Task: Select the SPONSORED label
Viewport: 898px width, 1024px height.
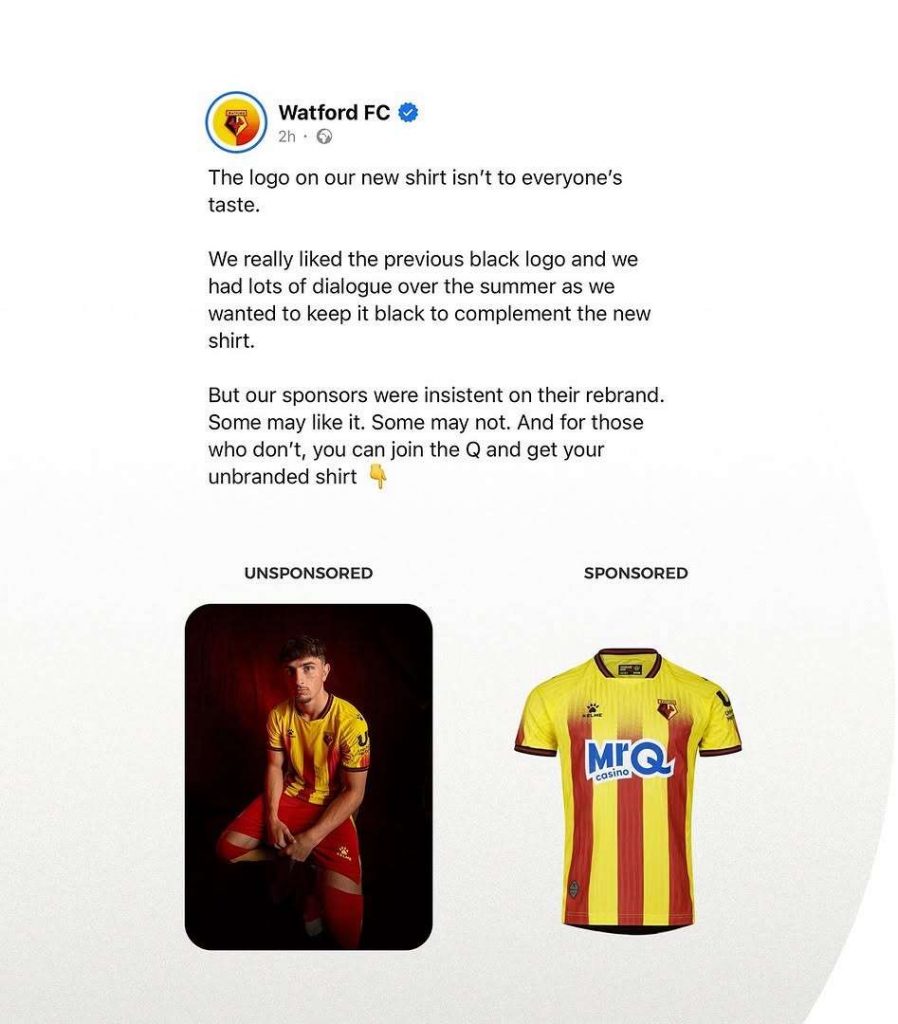Action: pyautogui.click(x=635, y=573)
